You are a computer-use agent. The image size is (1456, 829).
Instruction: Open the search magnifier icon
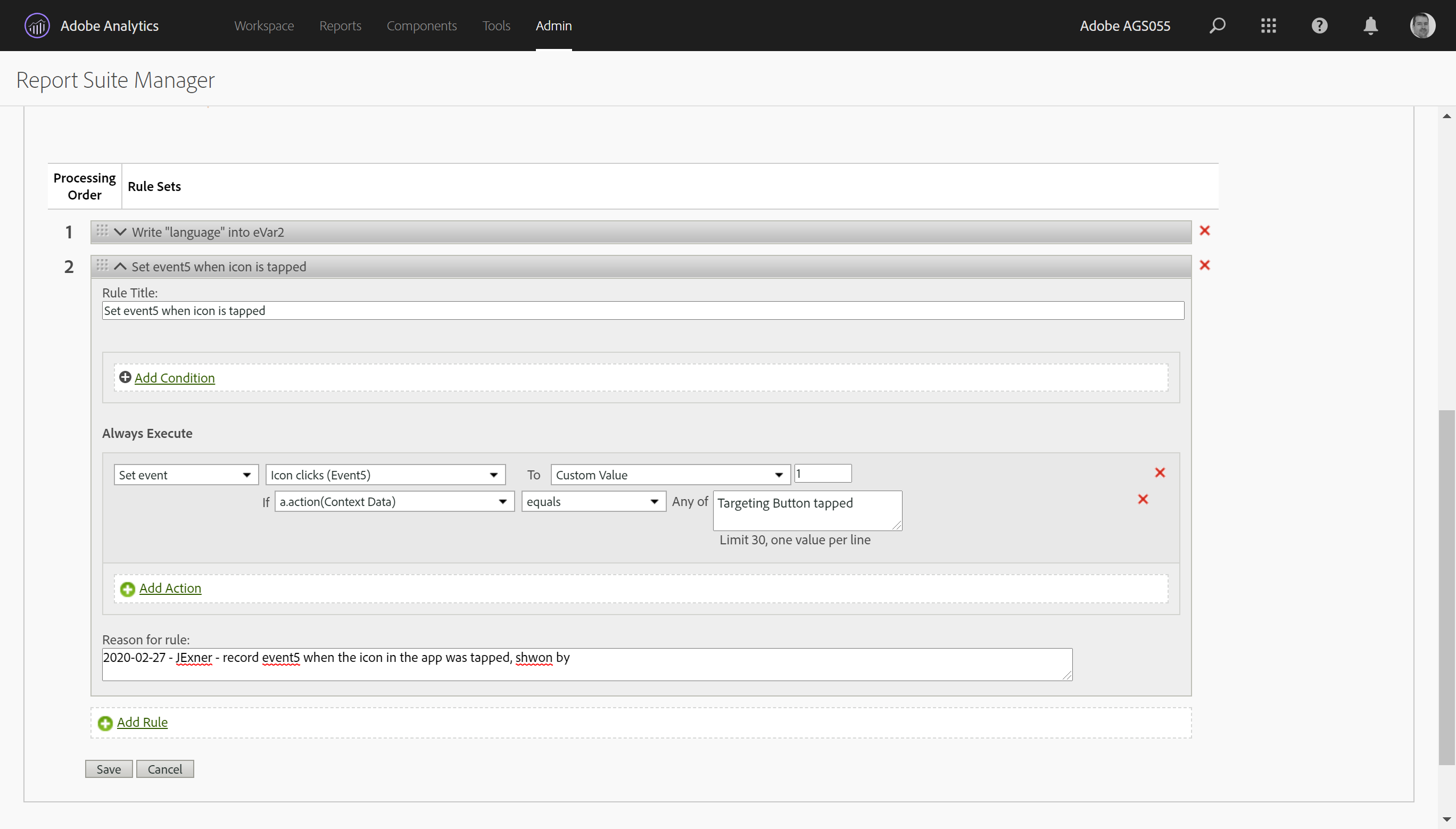click(x=1217, y=26)
